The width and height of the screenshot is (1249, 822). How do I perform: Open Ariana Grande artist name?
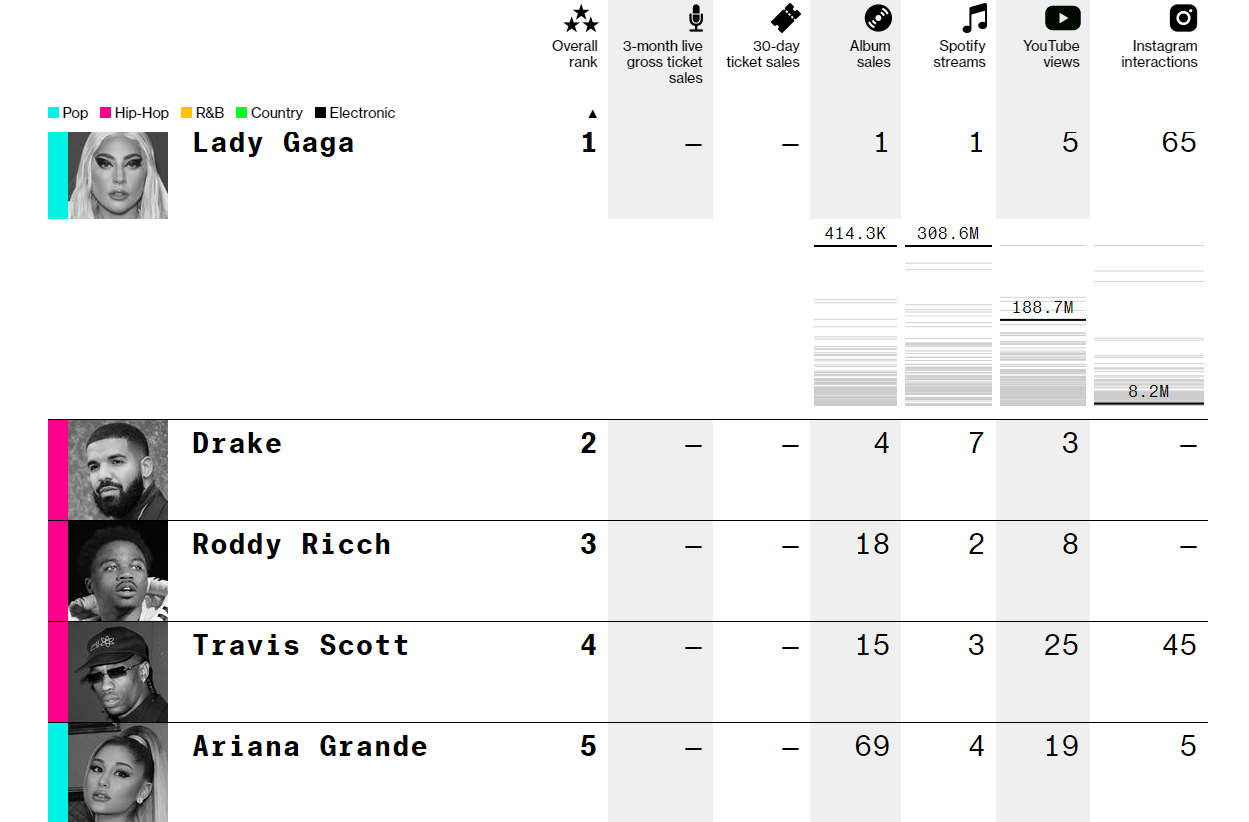[310, 746]
